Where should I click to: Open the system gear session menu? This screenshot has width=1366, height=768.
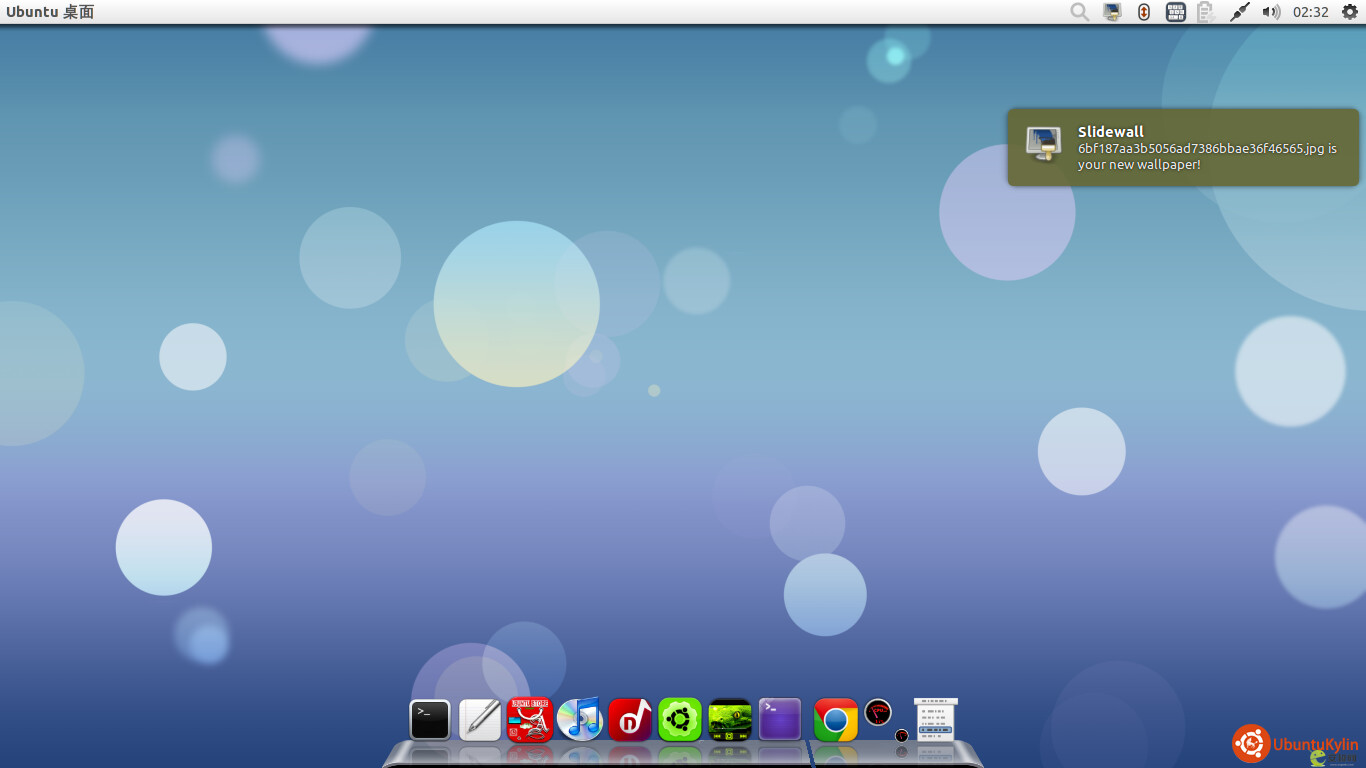1349,12
